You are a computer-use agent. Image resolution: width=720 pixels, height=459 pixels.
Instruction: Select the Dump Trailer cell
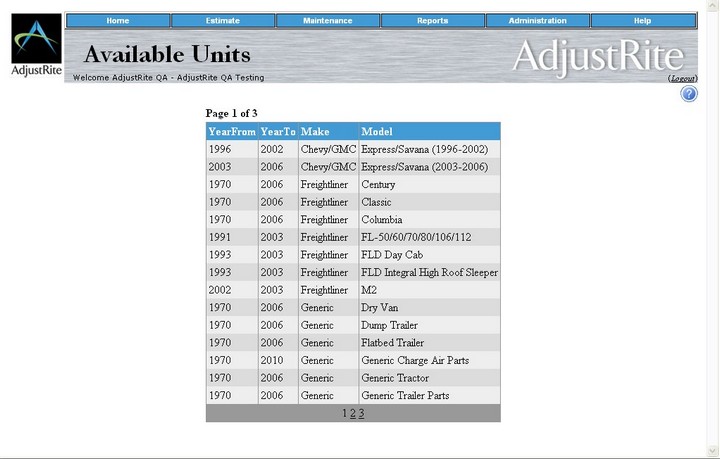(x=429, y=325)
